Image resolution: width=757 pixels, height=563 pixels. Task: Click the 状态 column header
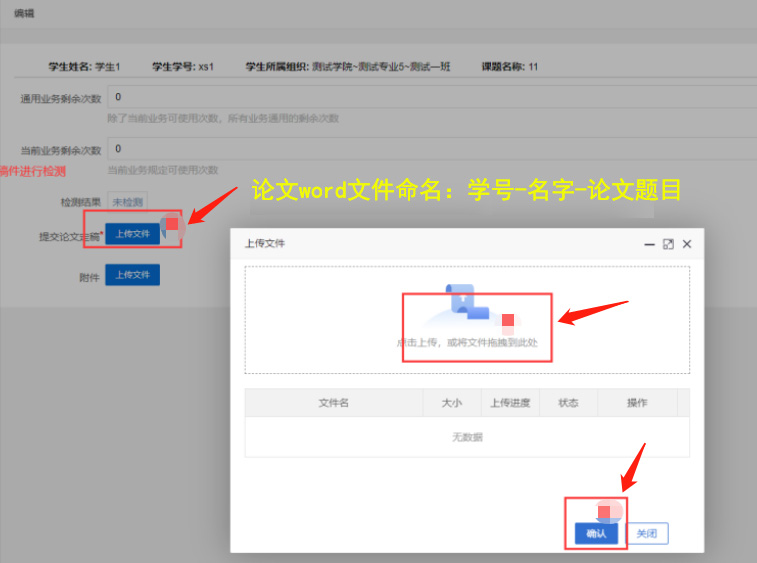point(569,403)
